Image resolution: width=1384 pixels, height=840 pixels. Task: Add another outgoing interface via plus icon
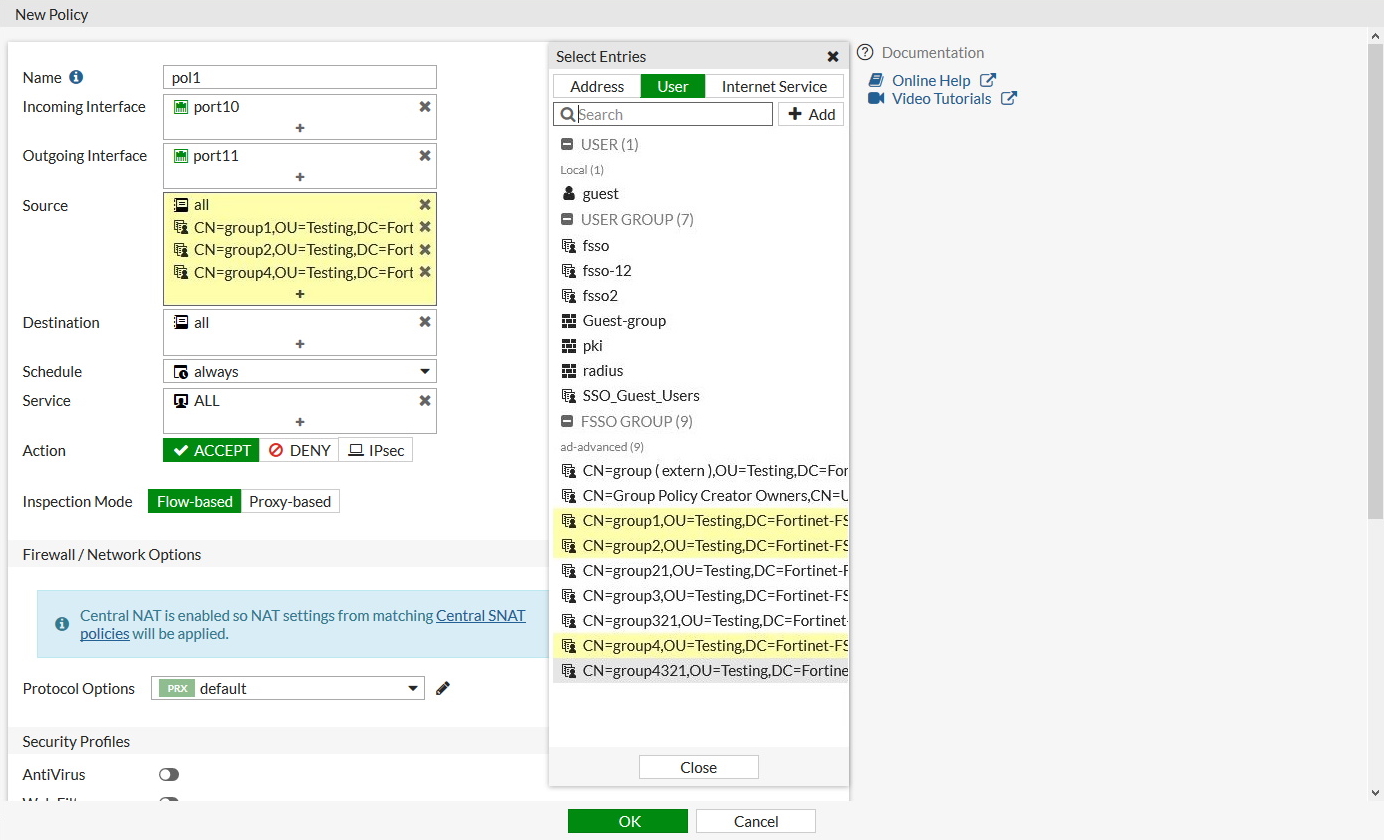299,178
